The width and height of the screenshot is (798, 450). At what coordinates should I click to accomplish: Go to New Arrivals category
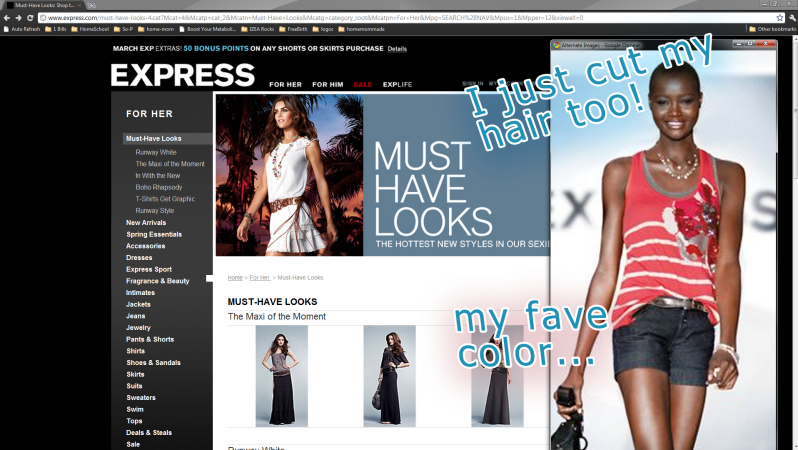click(x=146, y=222)
